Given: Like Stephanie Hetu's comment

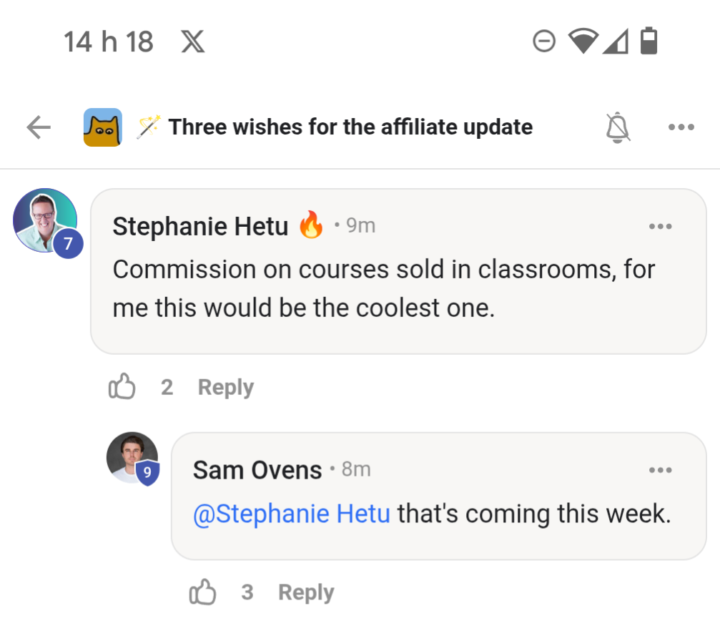Looking at the screenshot, I should pos(121,387).
